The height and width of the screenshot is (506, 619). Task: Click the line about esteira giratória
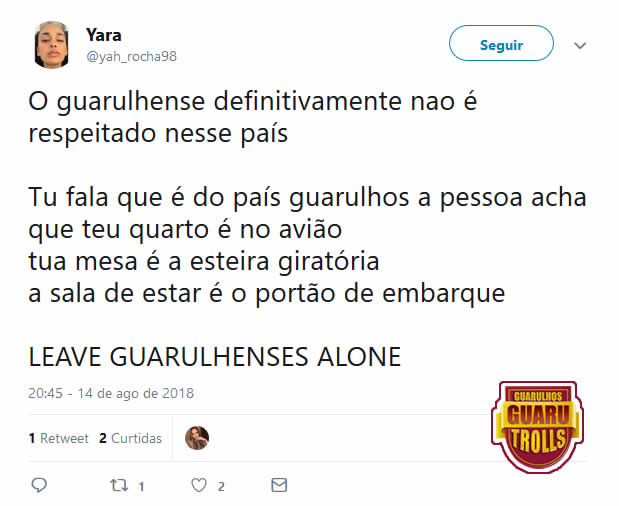204,262
